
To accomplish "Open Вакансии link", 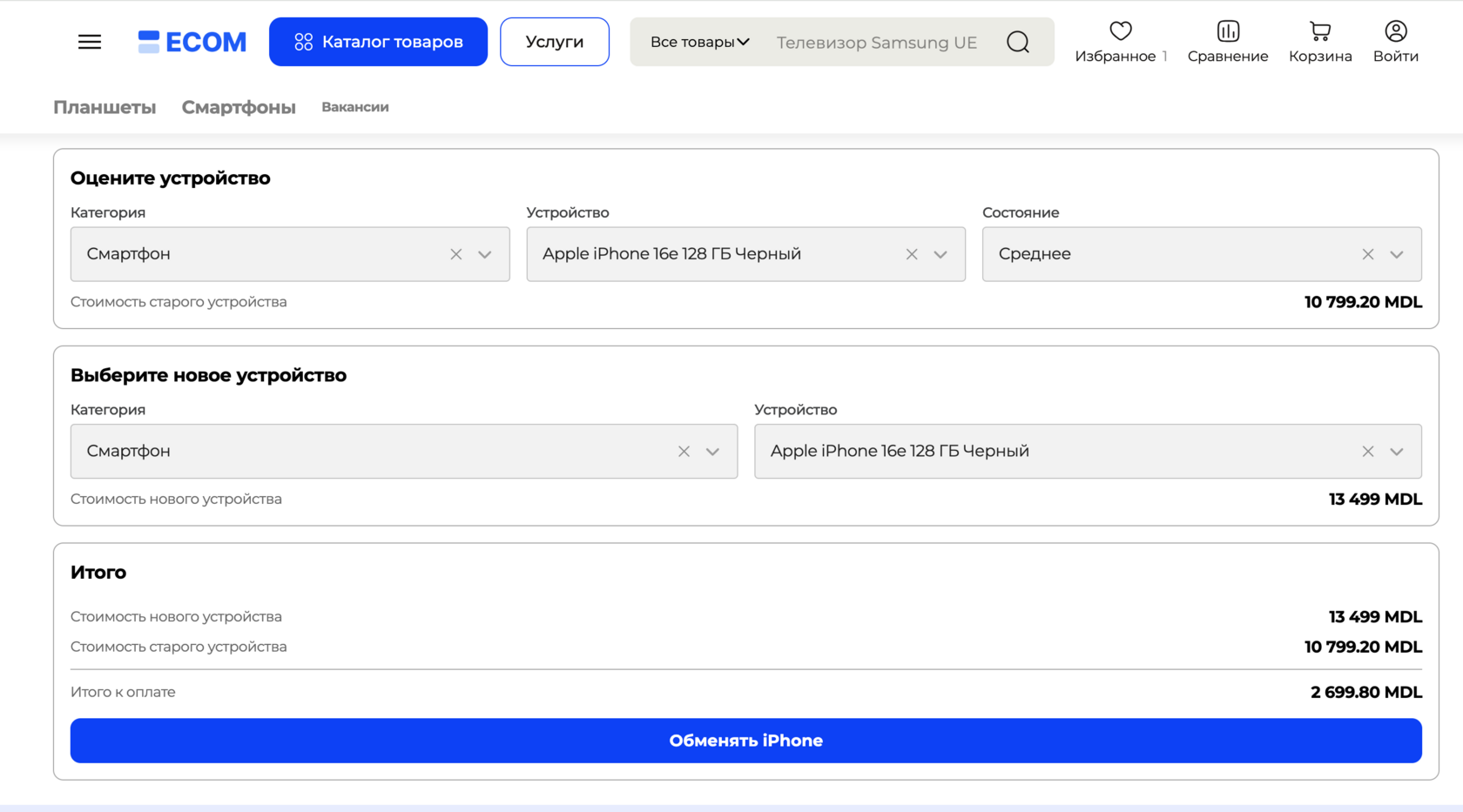I will (x=355, y=107).
